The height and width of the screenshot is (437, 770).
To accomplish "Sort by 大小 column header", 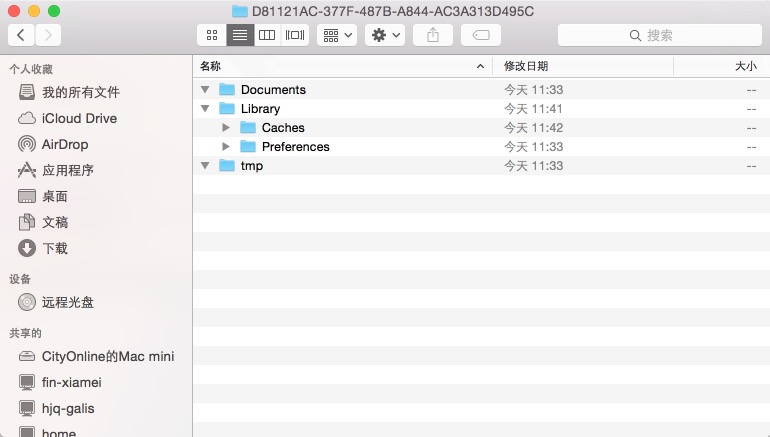I will coord(721,66).
